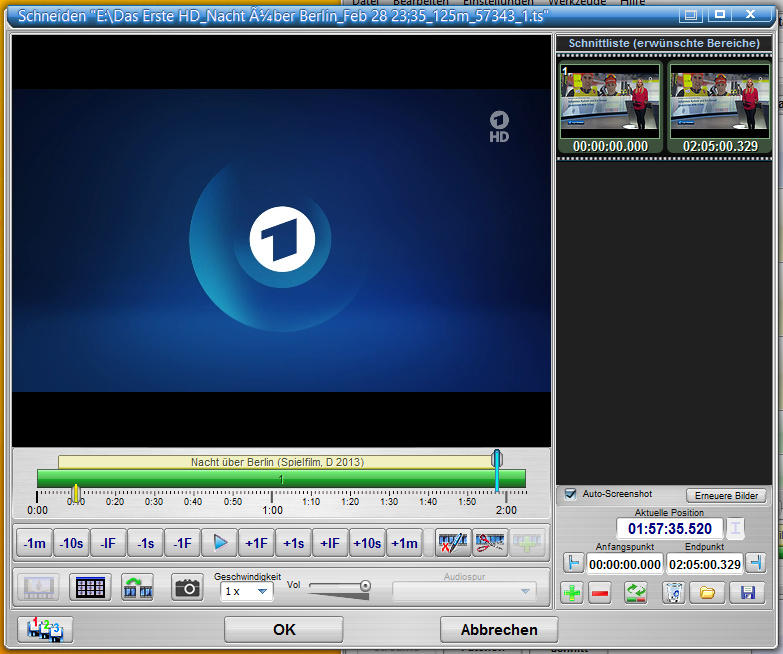
Task: Set end point marker icon
Action: (x=756, y=563)
